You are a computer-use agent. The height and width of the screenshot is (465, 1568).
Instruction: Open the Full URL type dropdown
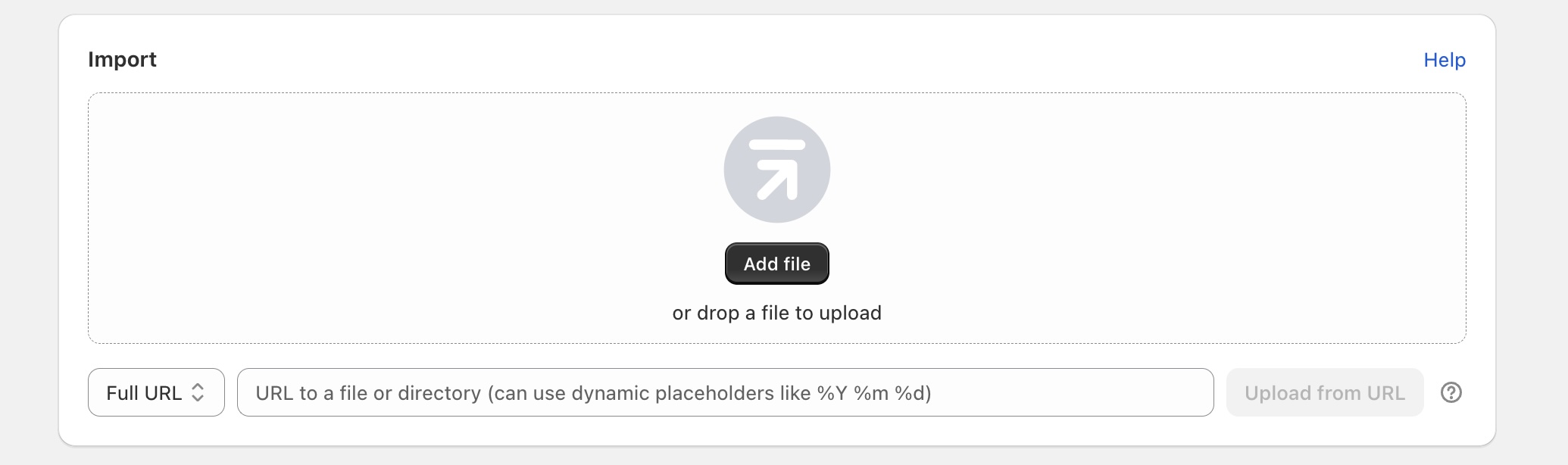point(156,392)
